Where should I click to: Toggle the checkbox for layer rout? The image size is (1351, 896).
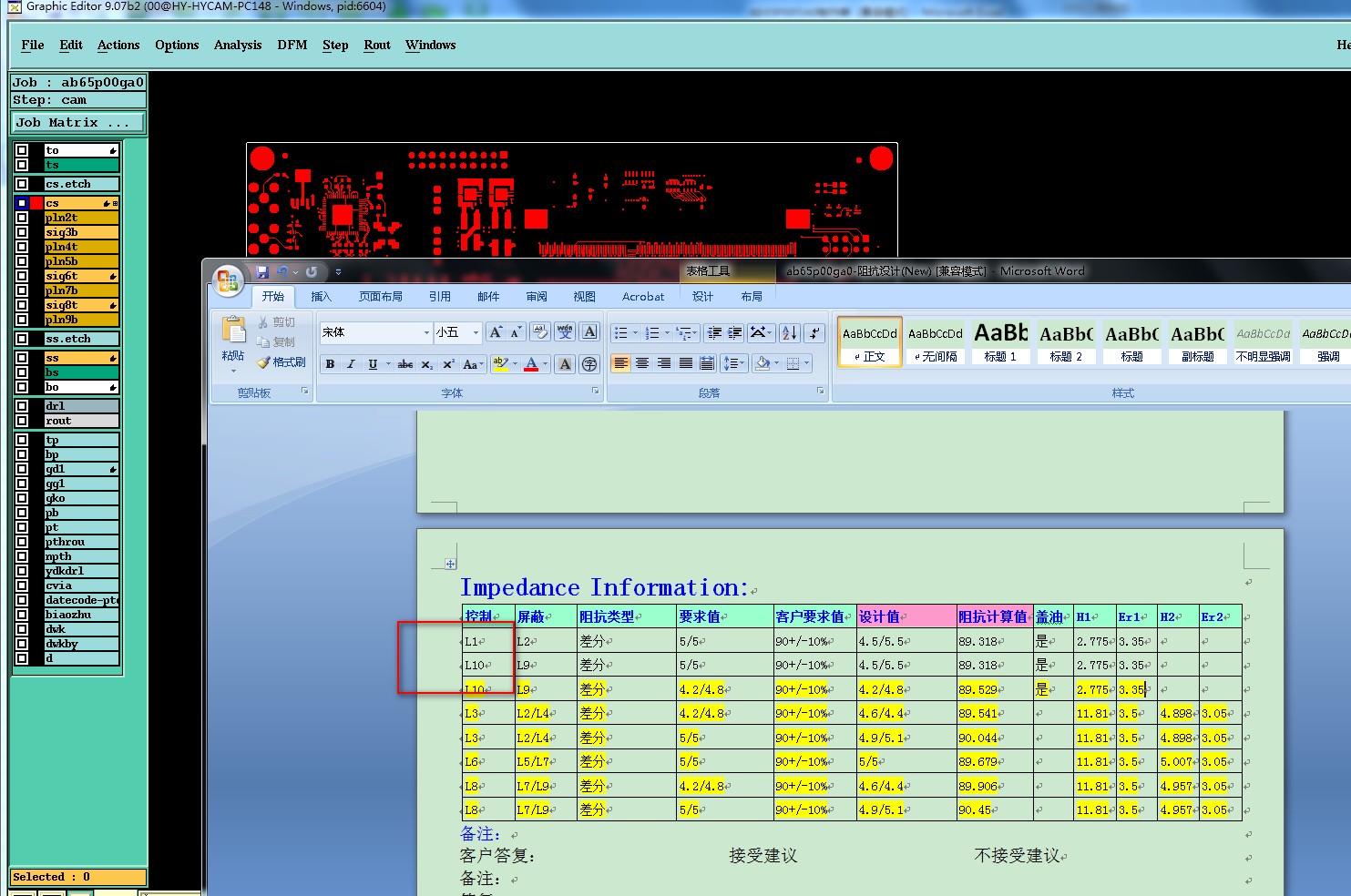coord(22,421)
